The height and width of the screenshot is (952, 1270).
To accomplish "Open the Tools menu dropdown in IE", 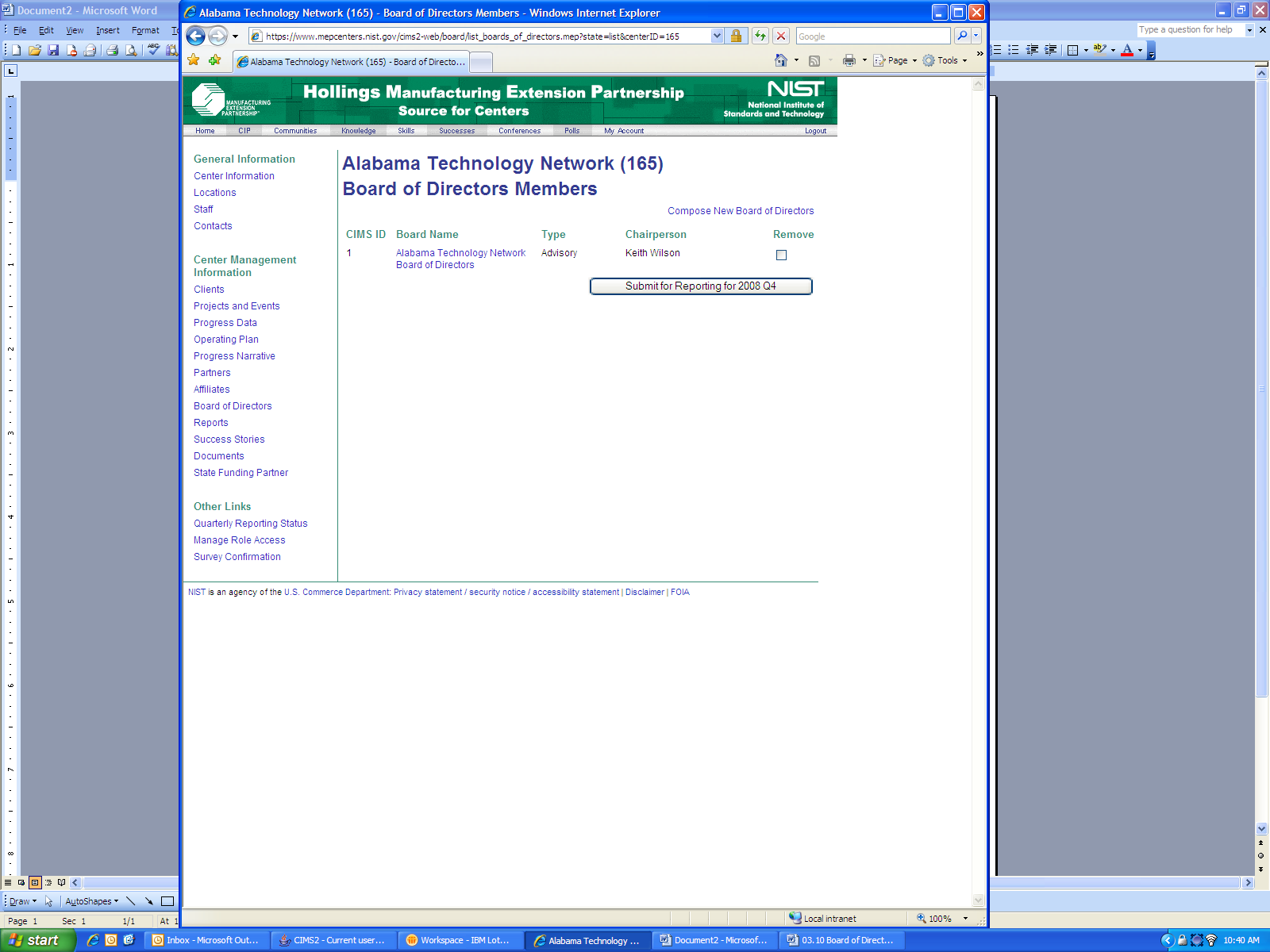I will [945, 60].
